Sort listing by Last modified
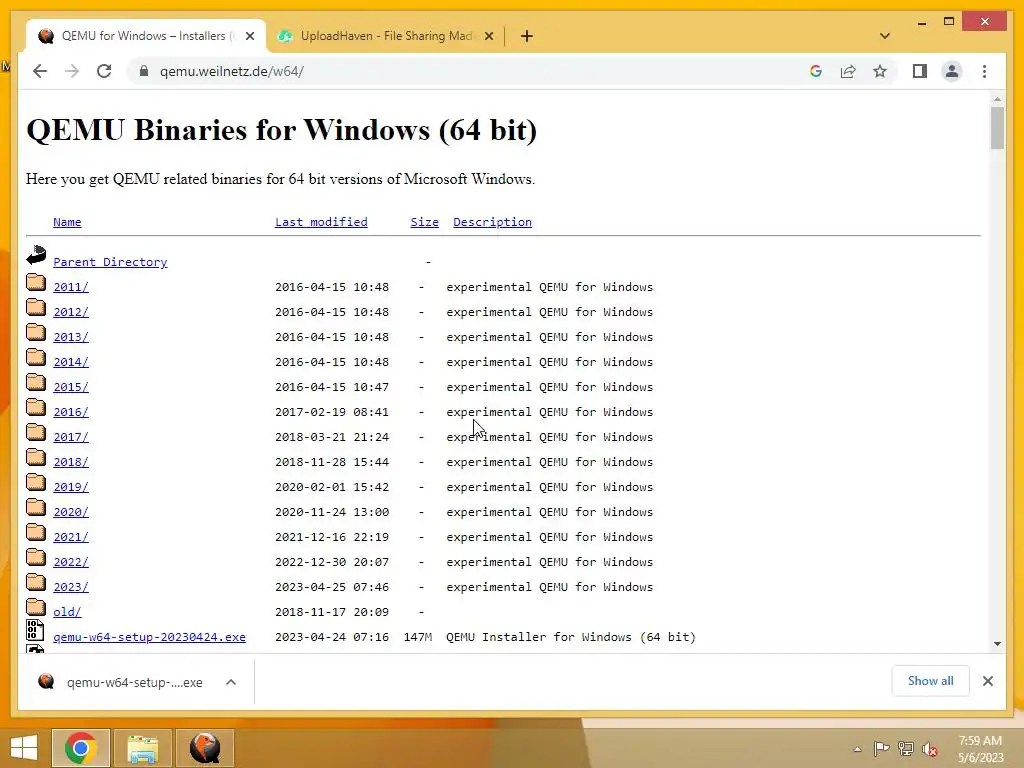This screenshot has height=768, width=1024. [x=321, y=222]
